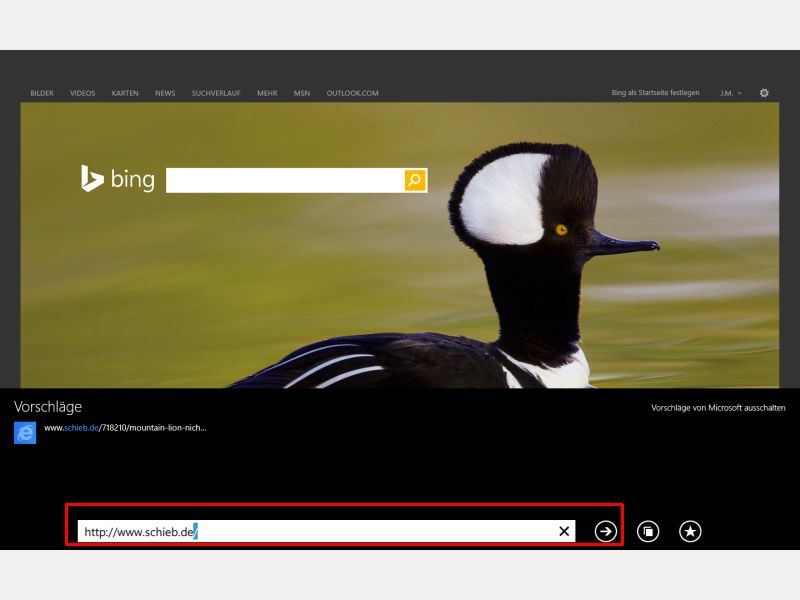The height and width of the screenshot is (600, 800).
Task: Open MEHR in Bing navigation
Action: [267, 93]
